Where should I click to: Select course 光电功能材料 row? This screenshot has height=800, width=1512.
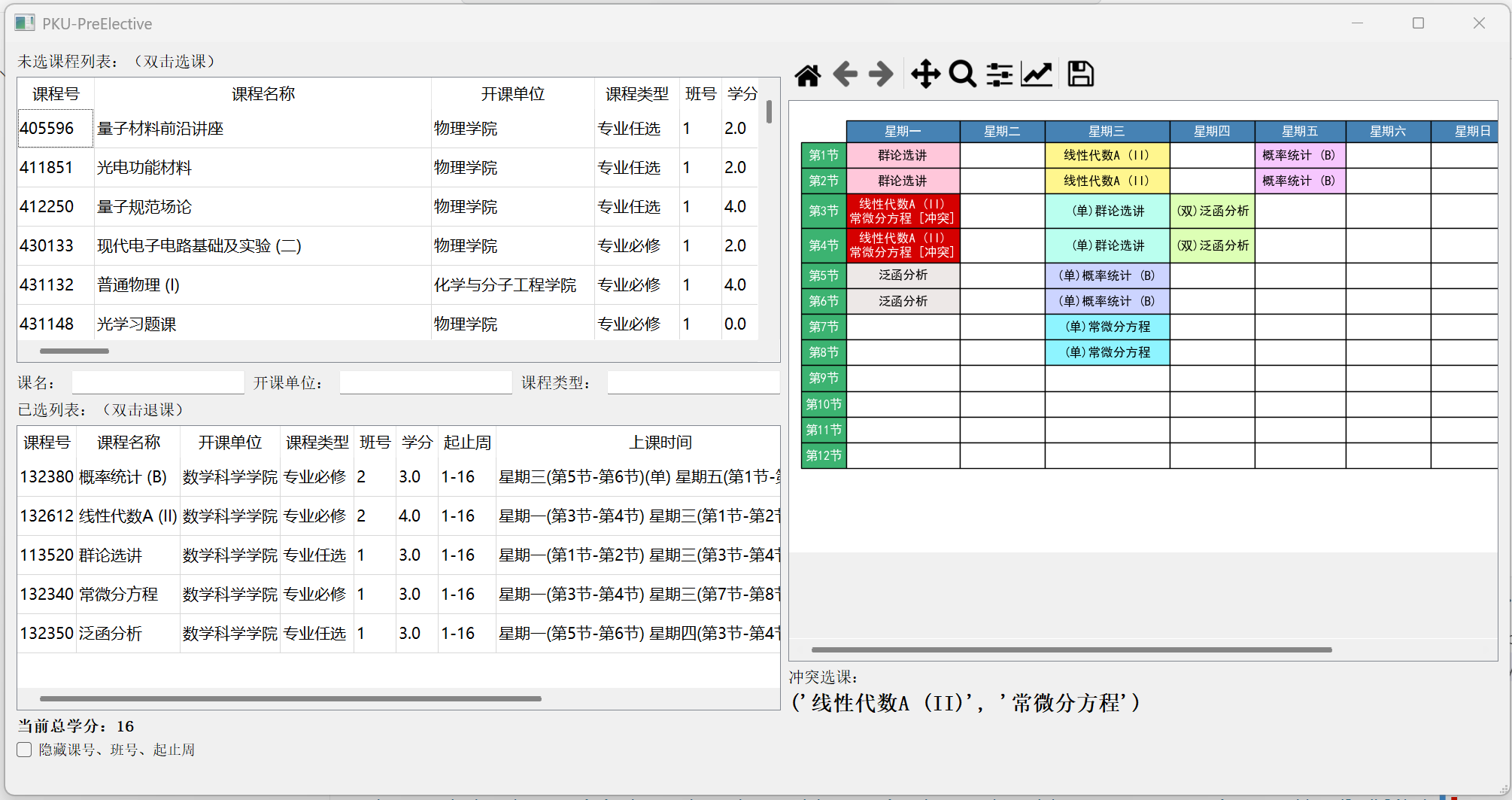point(387,168)
